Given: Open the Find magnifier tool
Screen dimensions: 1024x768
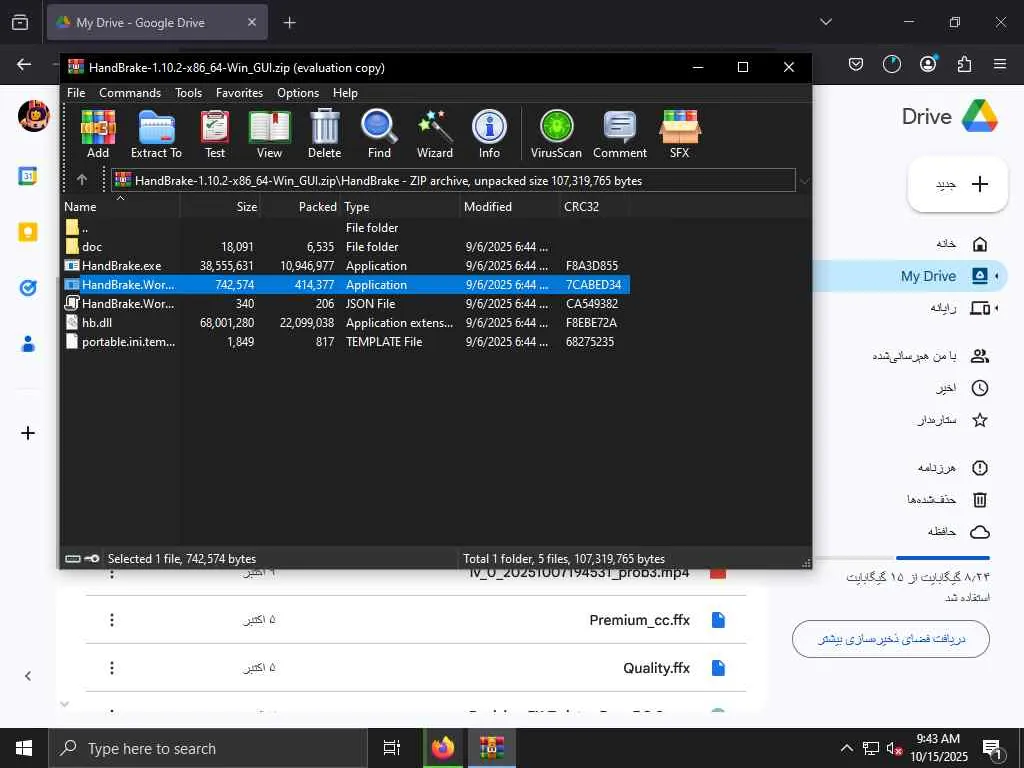Looking at the screenshot, I should (x=379, y=134).
